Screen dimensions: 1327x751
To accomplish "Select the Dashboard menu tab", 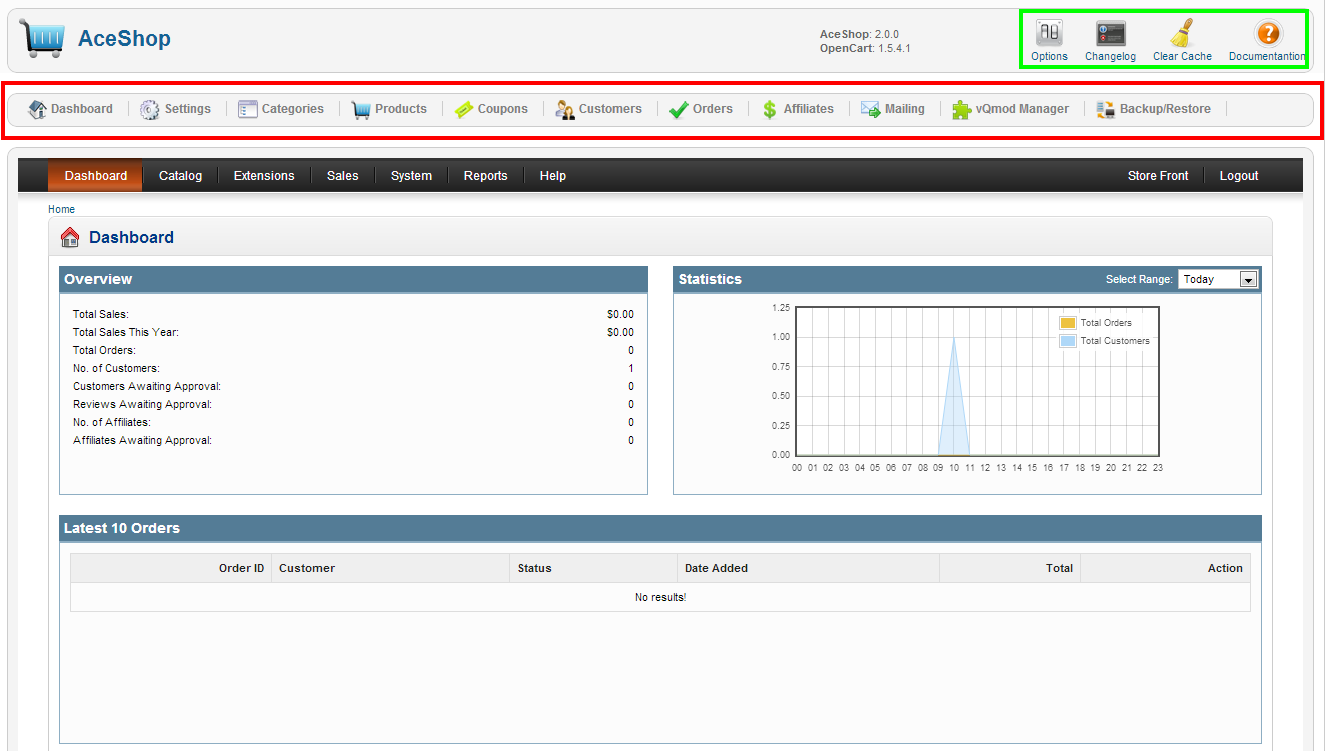I will [x=96, y=176].
